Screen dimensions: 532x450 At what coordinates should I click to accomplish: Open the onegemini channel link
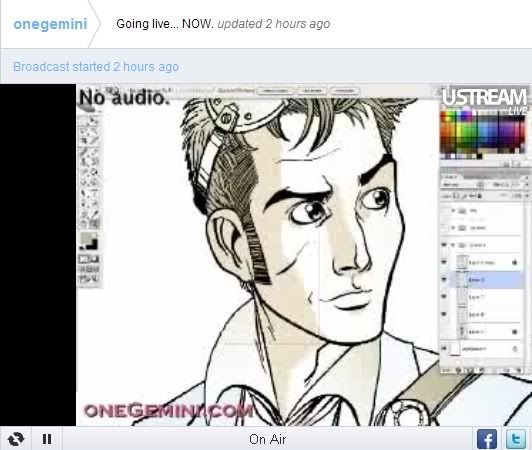50,24
